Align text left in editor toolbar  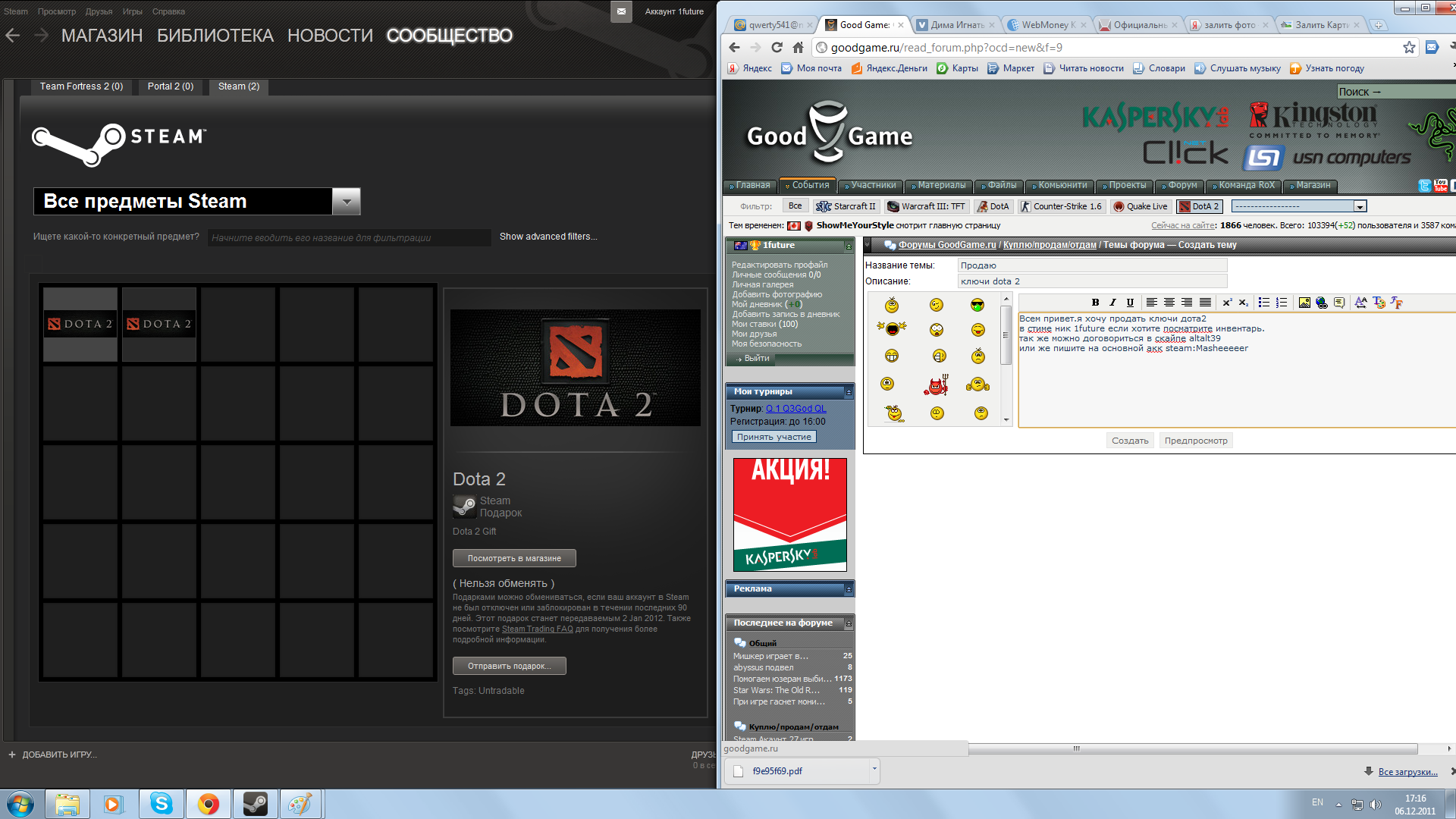click(1151, 303)
